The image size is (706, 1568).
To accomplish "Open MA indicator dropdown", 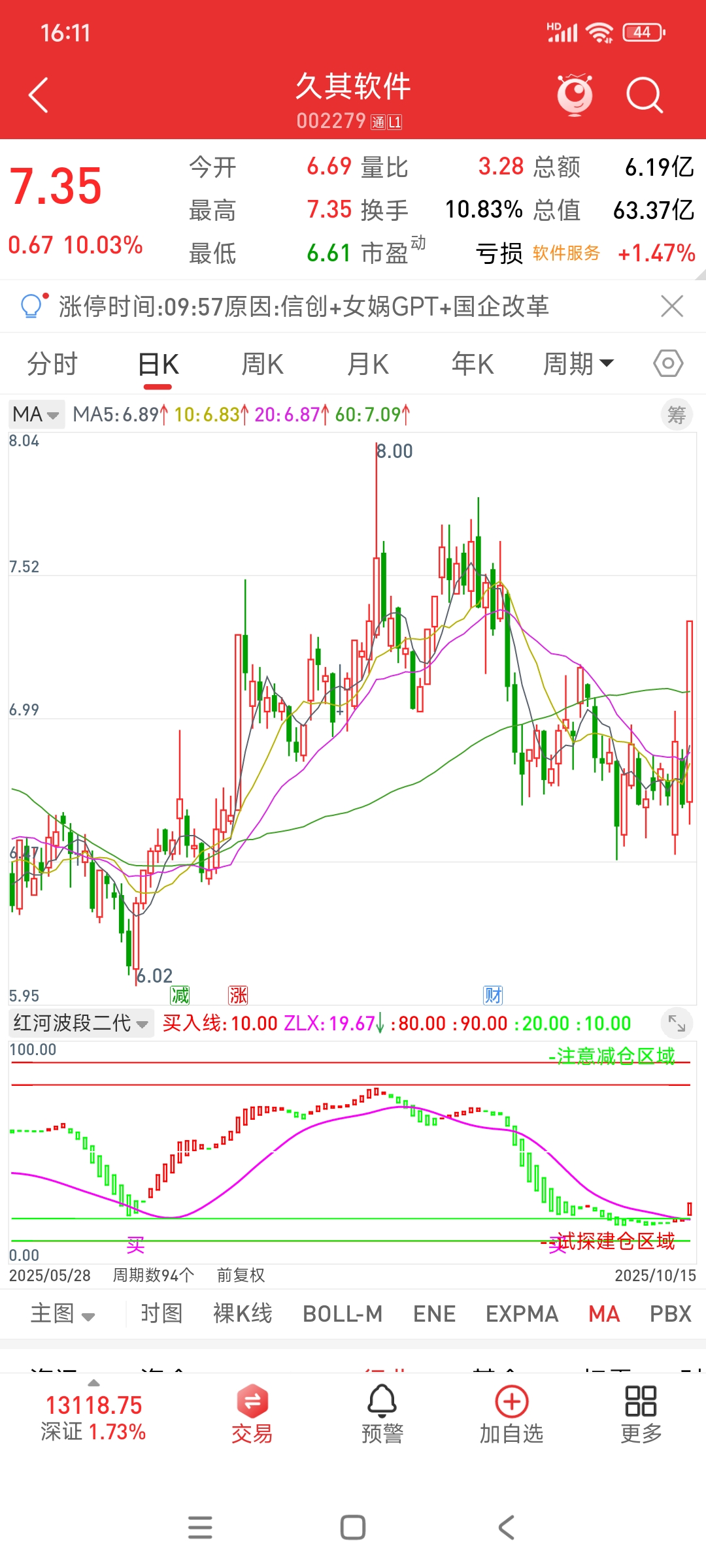I will (37, 414).
